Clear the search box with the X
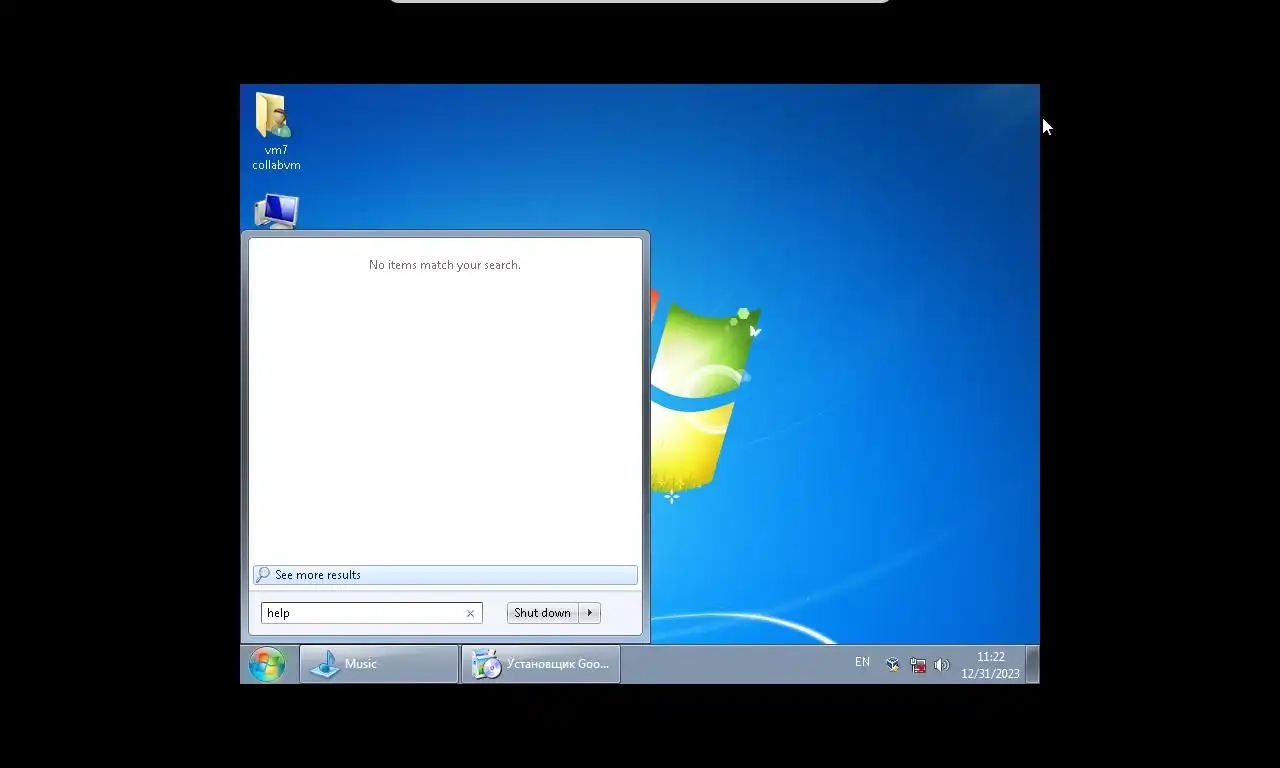 (470, 613)
